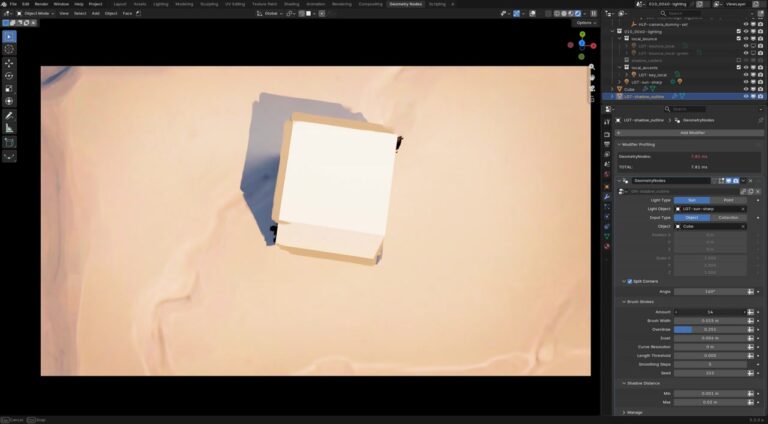Enable the shadow_casters collection checkbox
The width and height of the screenshot is (768, 424).
click(x=739, y=60)
